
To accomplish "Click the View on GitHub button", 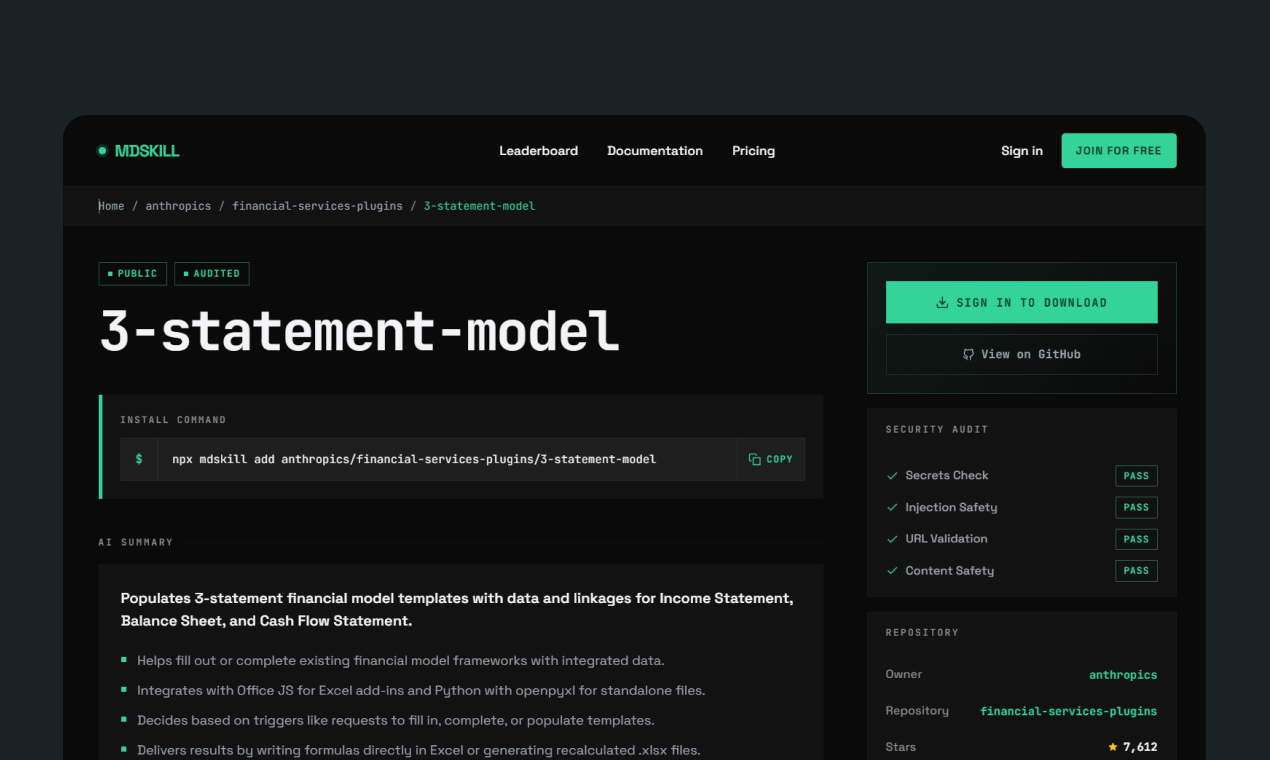I will [1022, 354].
